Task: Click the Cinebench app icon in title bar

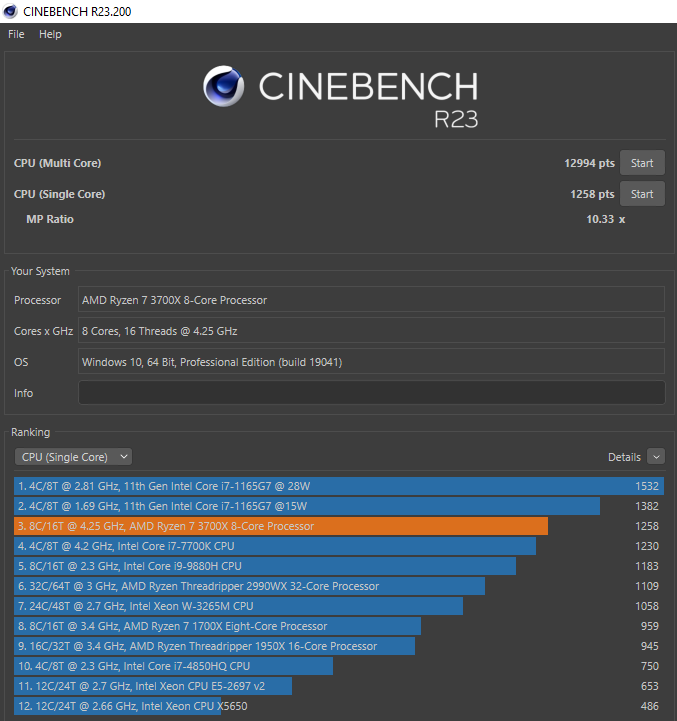Action: click(10, 11)
